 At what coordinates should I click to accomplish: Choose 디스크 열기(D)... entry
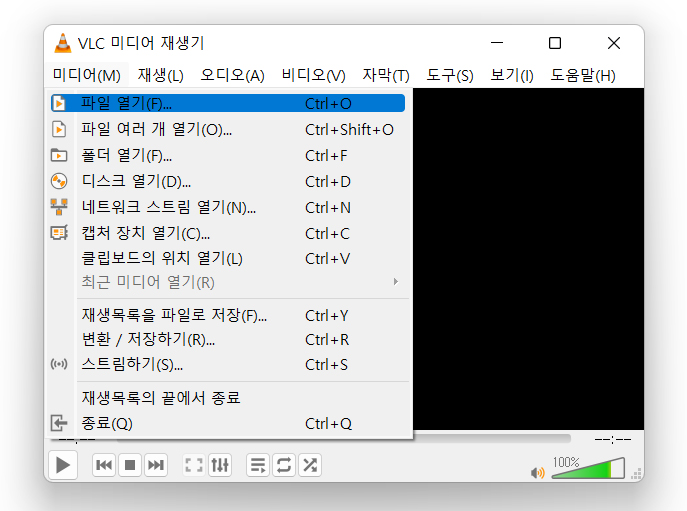[228, 181]
